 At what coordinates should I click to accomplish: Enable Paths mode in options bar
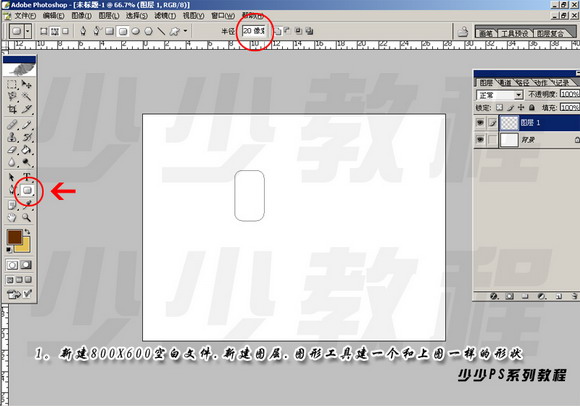55,31
